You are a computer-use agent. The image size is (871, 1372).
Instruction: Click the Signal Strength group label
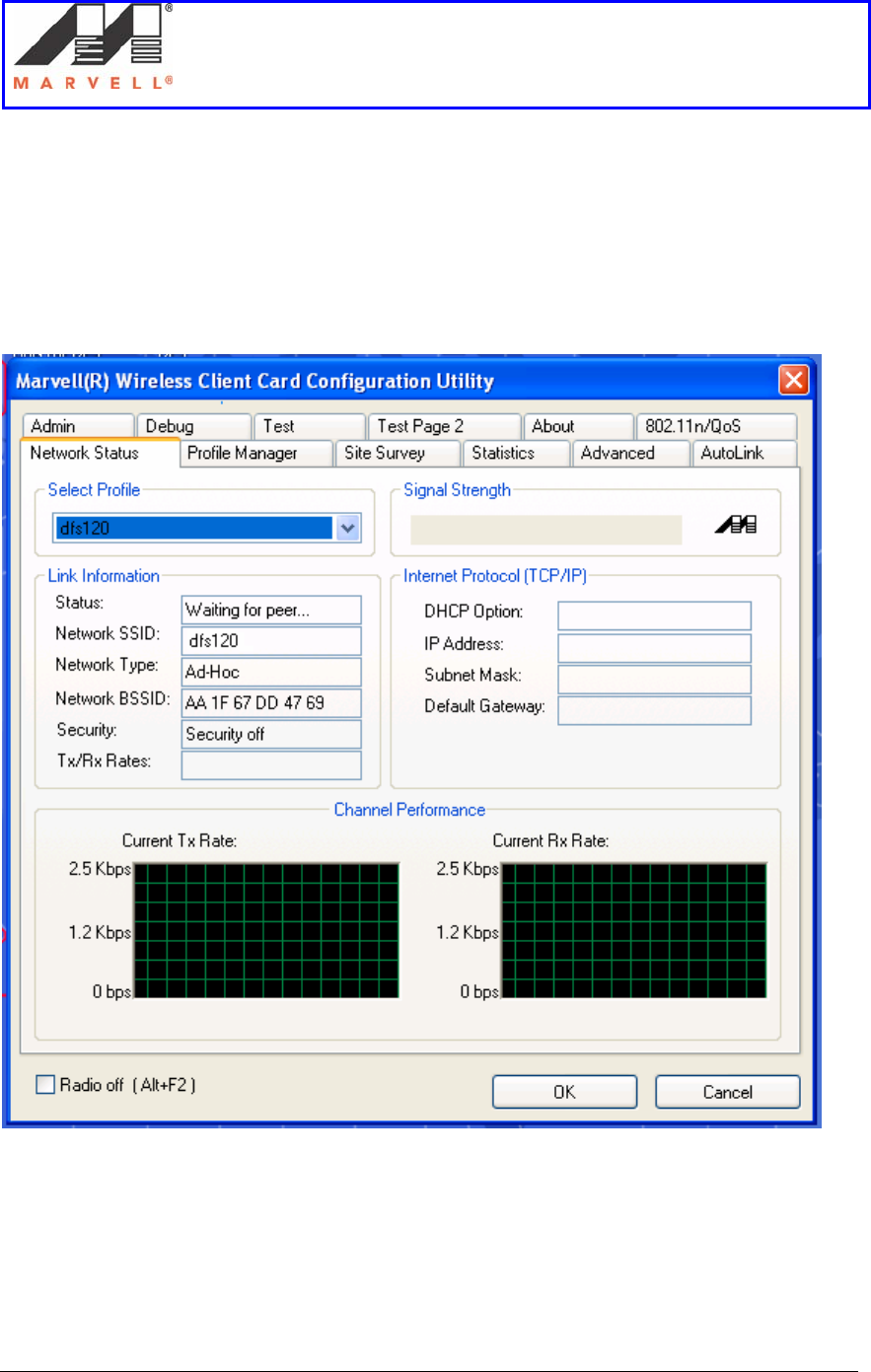click(x=457, y=490)
